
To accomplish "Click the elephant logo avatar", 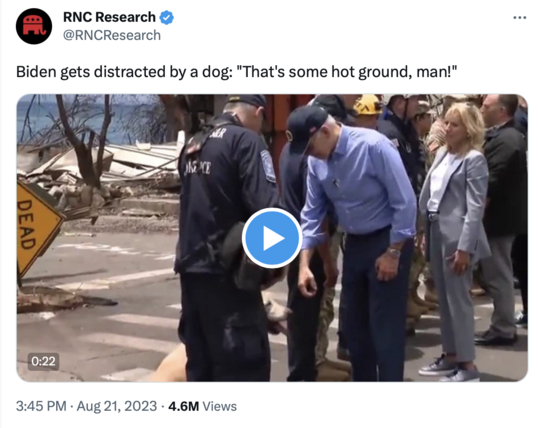I will tap(34, 26).
